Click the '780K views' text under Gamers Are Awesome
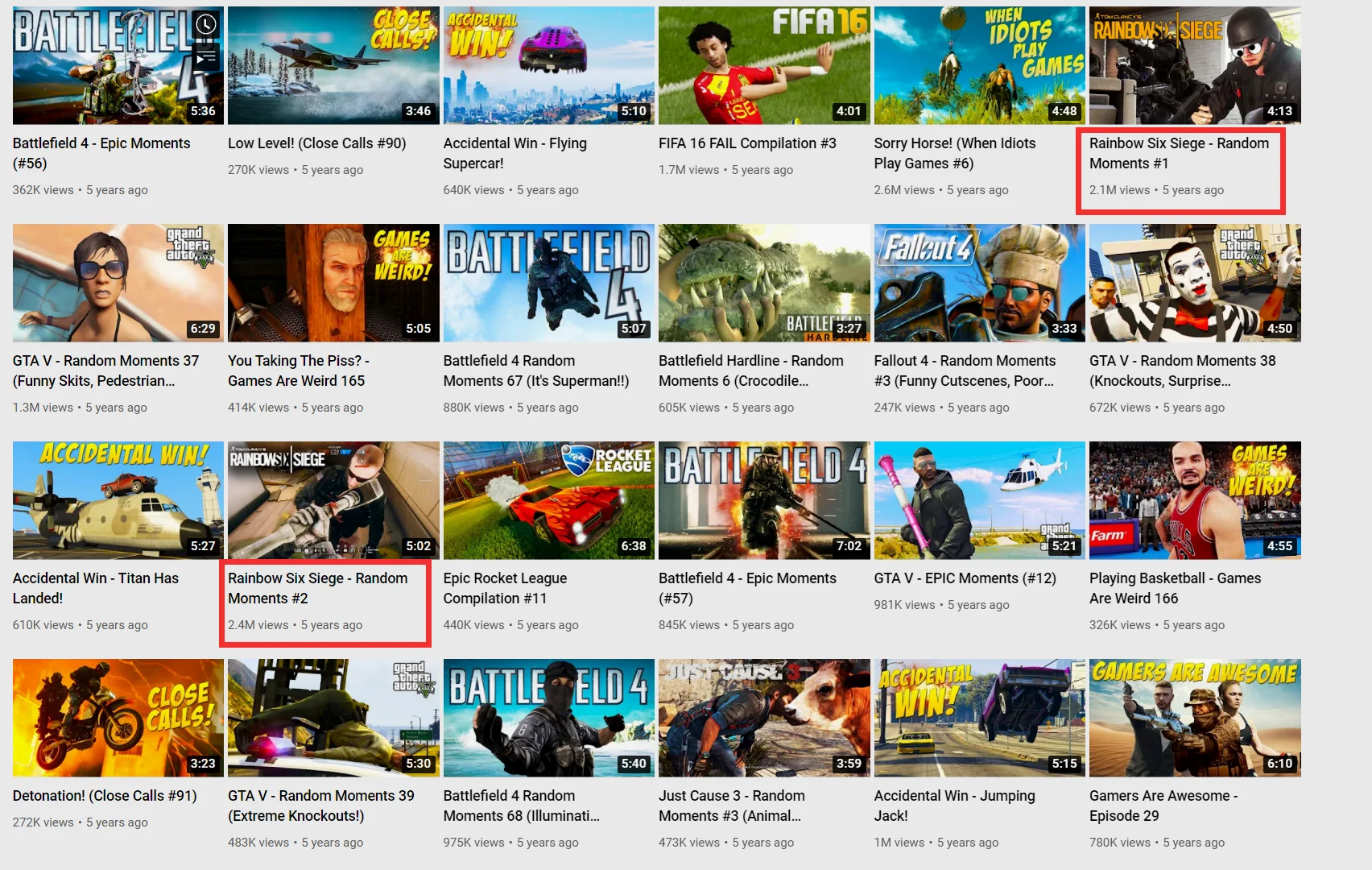The image size is (1372, 870). click(1120, 843)
